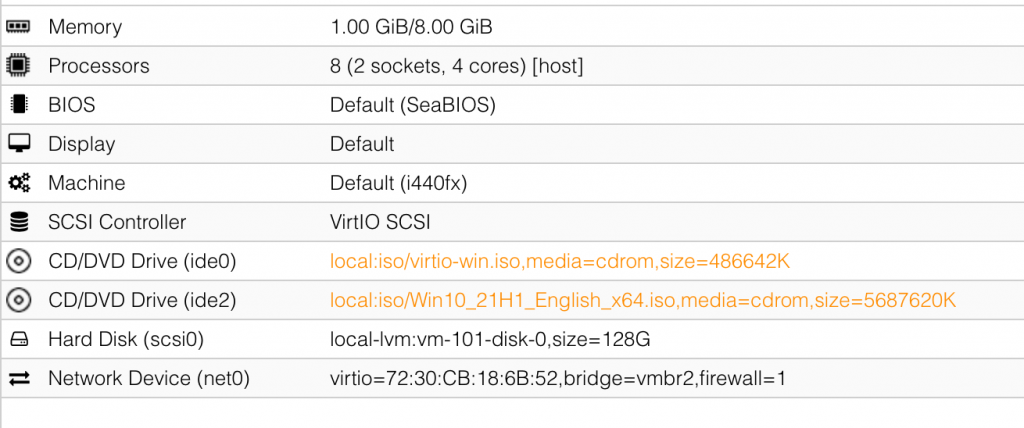Click the Display monitor icon

(18, 144)
